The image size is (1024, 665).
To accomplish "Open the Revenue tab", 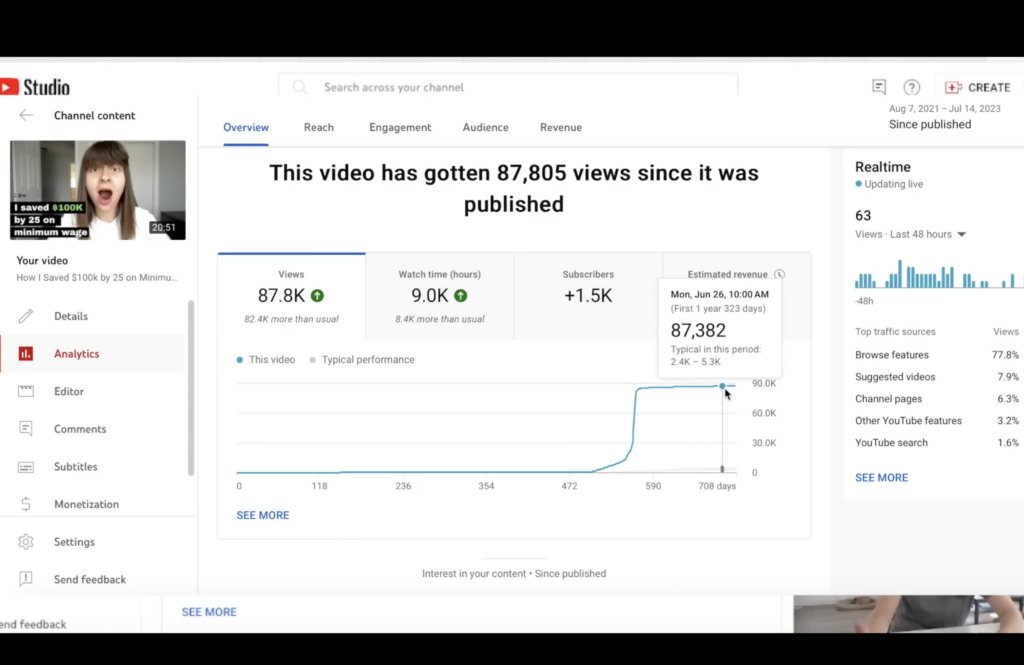I will click(561, 127).
